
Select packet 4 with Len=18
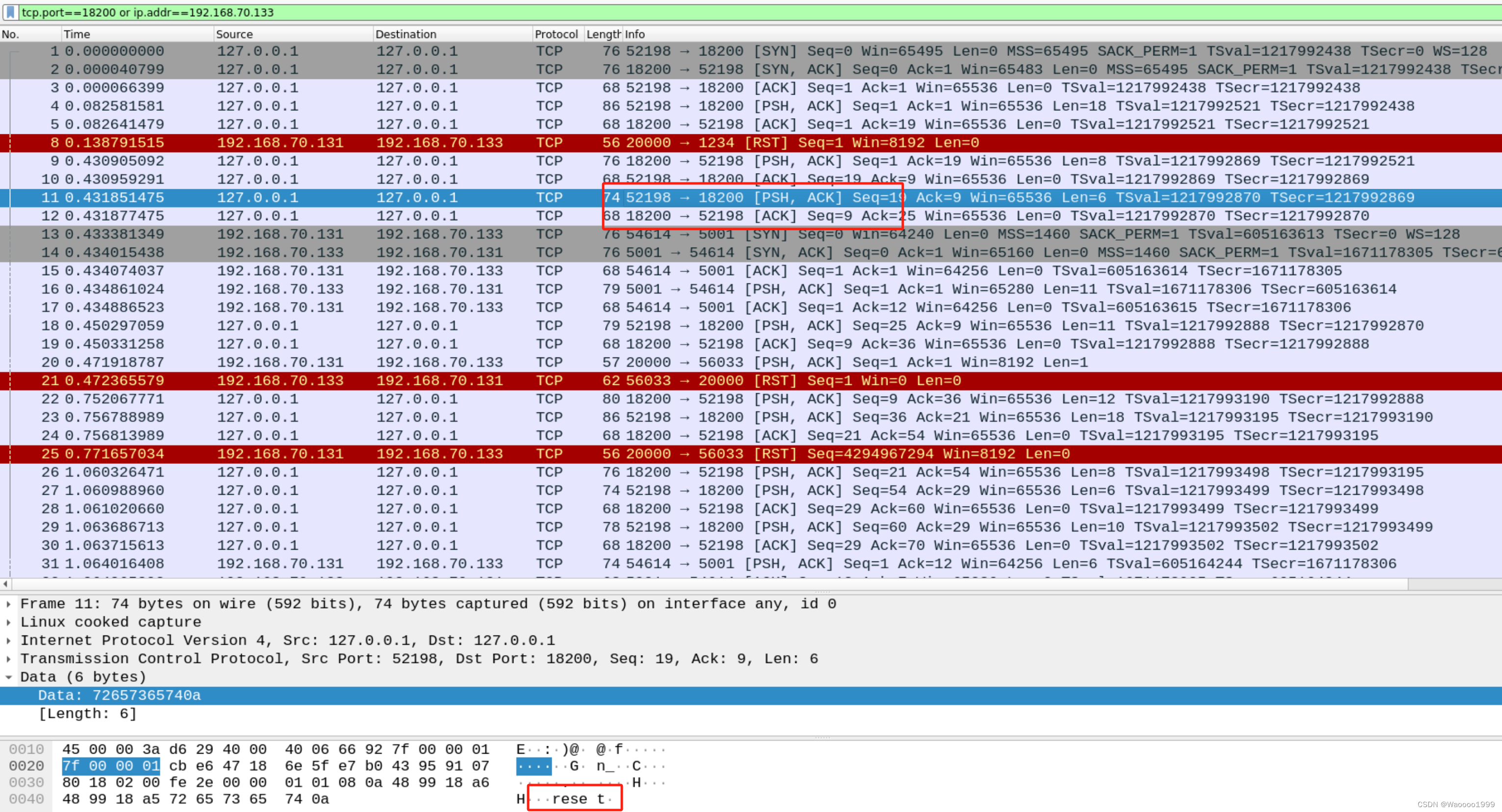[x=751, y=106]
